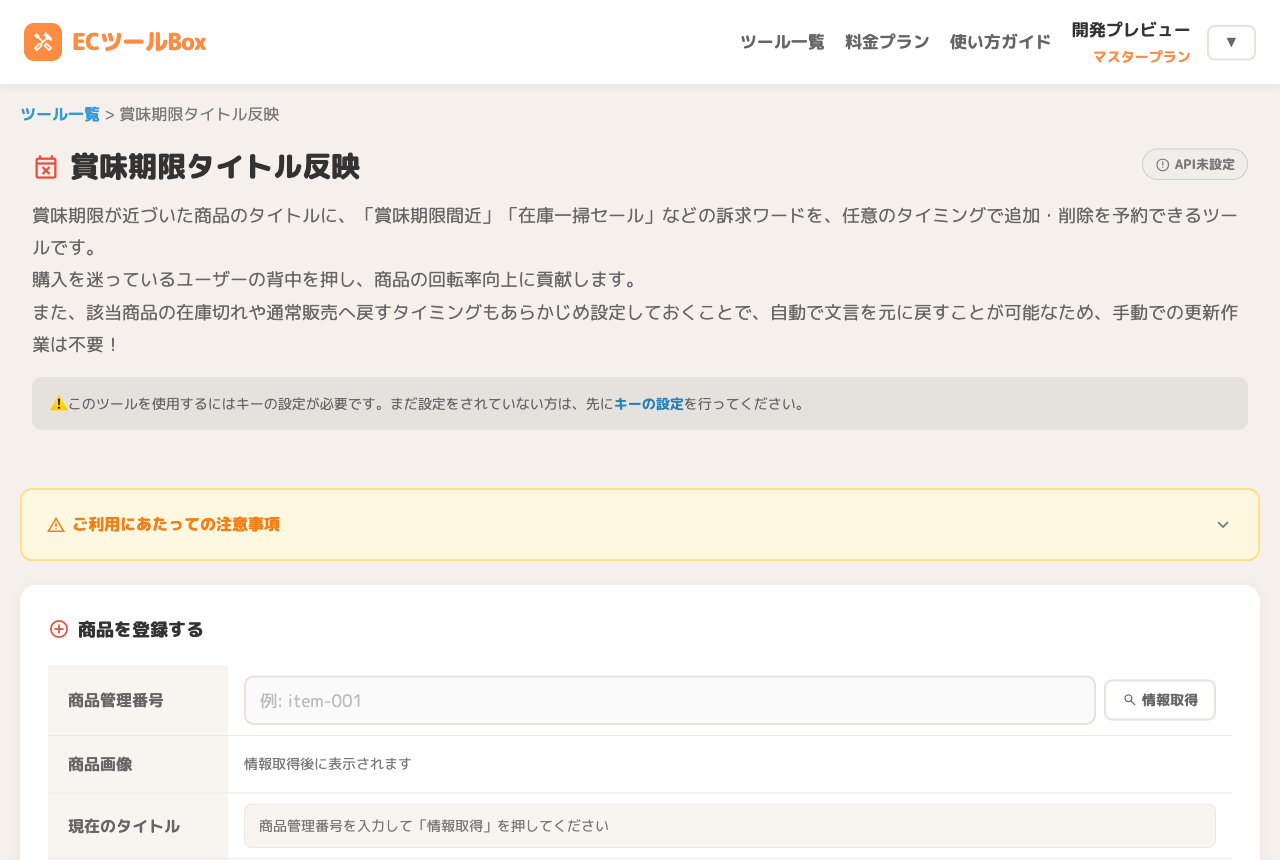This screenshot has height=860, width=1280.
Task: Expand the ご利用にあたっての注意事項 chevron
Action: pos(1223,525)
